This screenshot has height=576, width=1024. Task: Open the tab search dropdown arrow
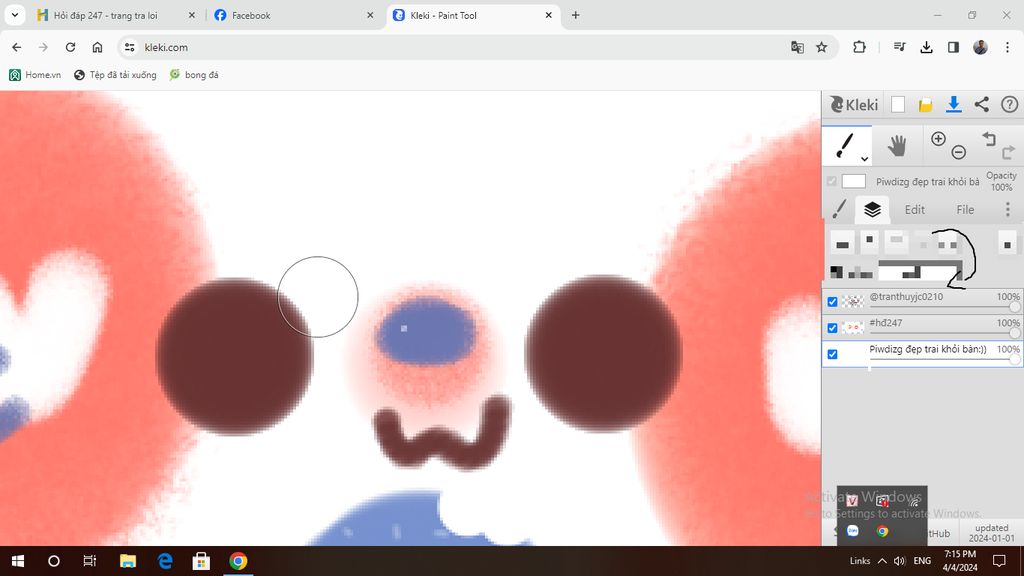[x=14, y=15]
